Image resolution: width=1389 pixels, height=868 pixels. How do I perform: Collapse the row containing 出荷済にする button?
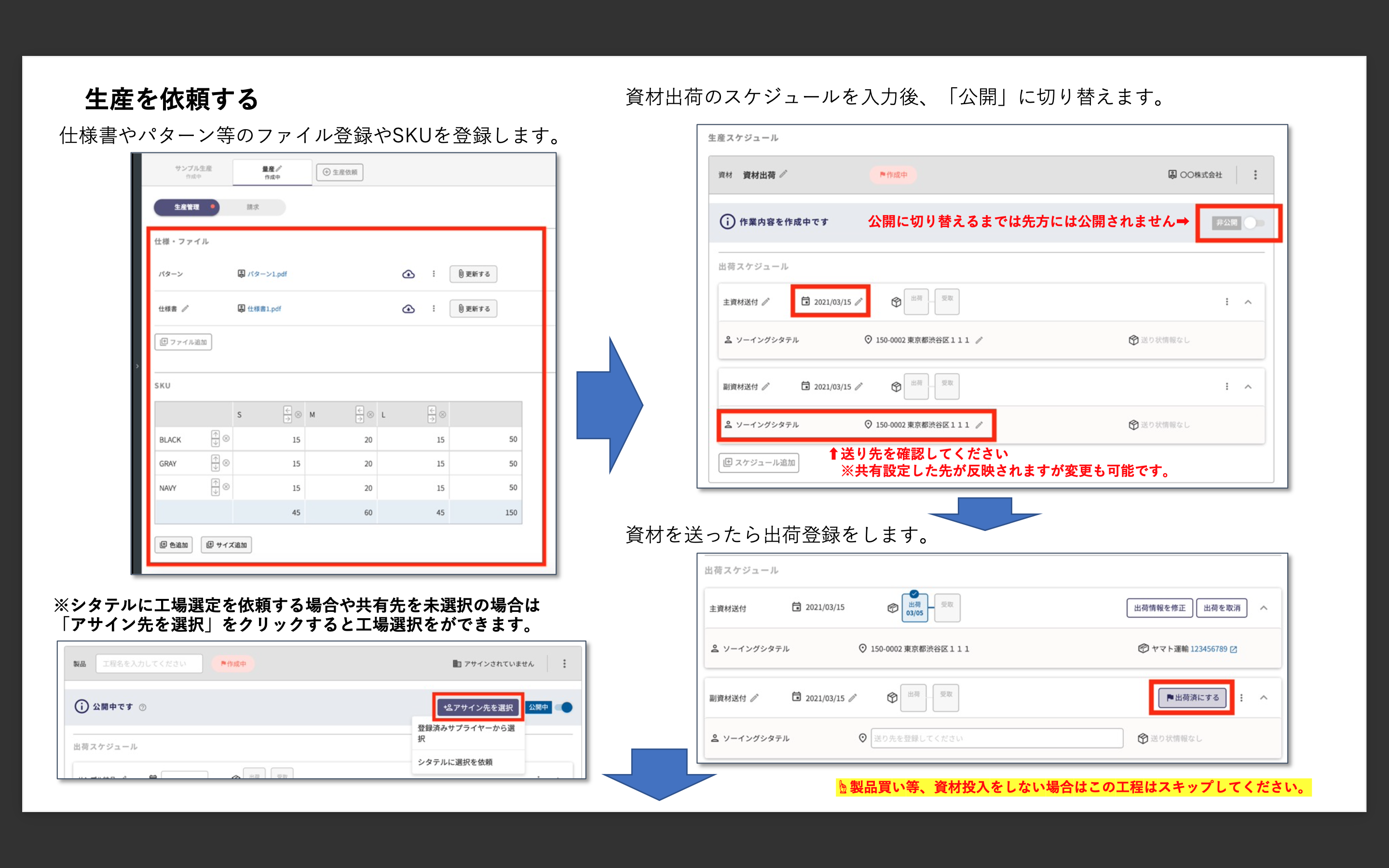point(1263,697)
